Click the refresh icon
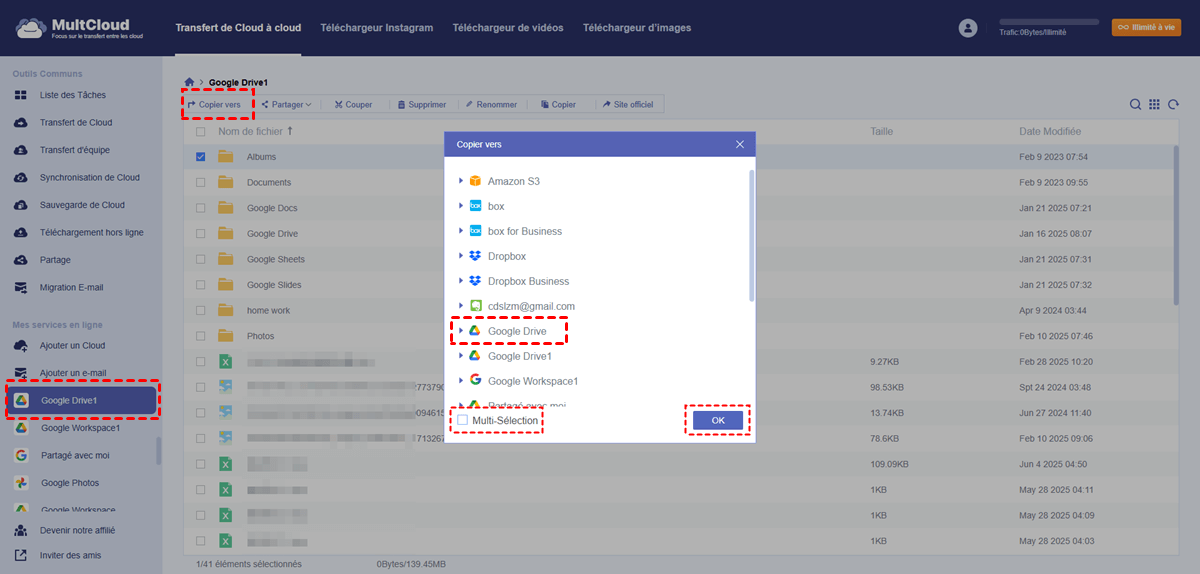 [1173, 104]
